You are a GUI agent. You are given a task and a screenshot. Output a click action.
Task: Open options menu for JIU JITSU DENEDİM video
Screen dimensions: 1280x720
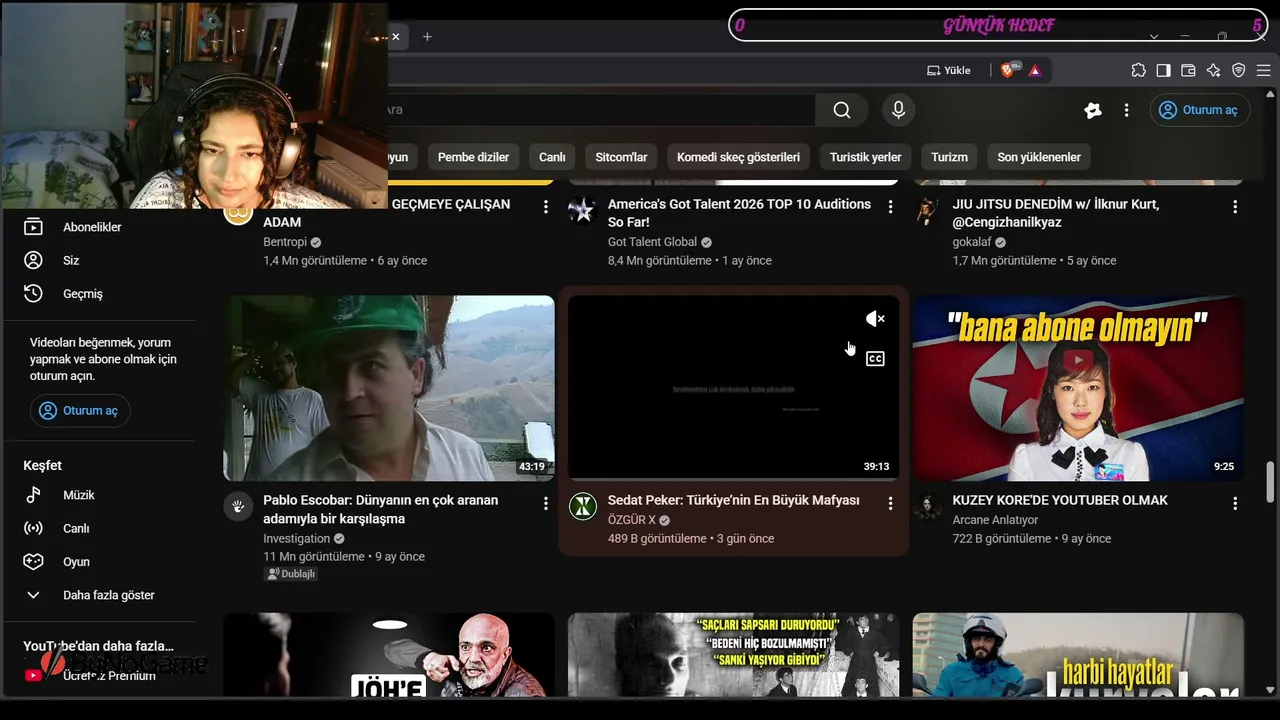click(1235, 207)
